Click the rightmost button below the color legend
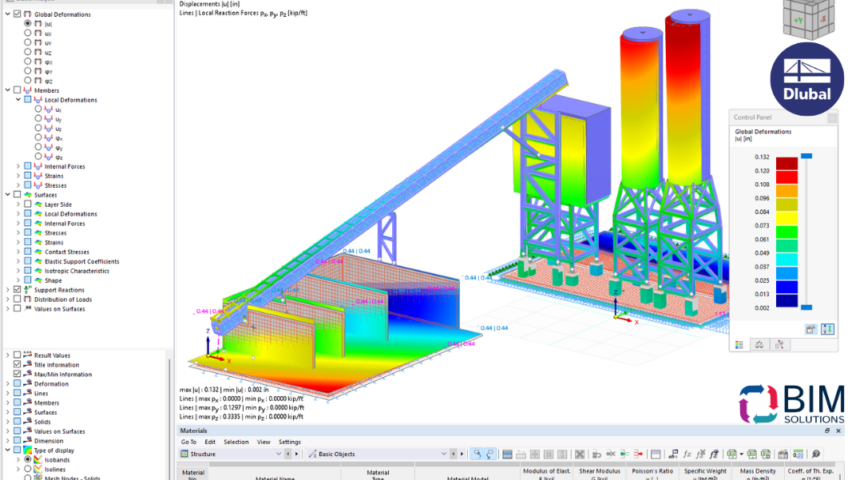 pyautogui.click(x=827, y=328)
